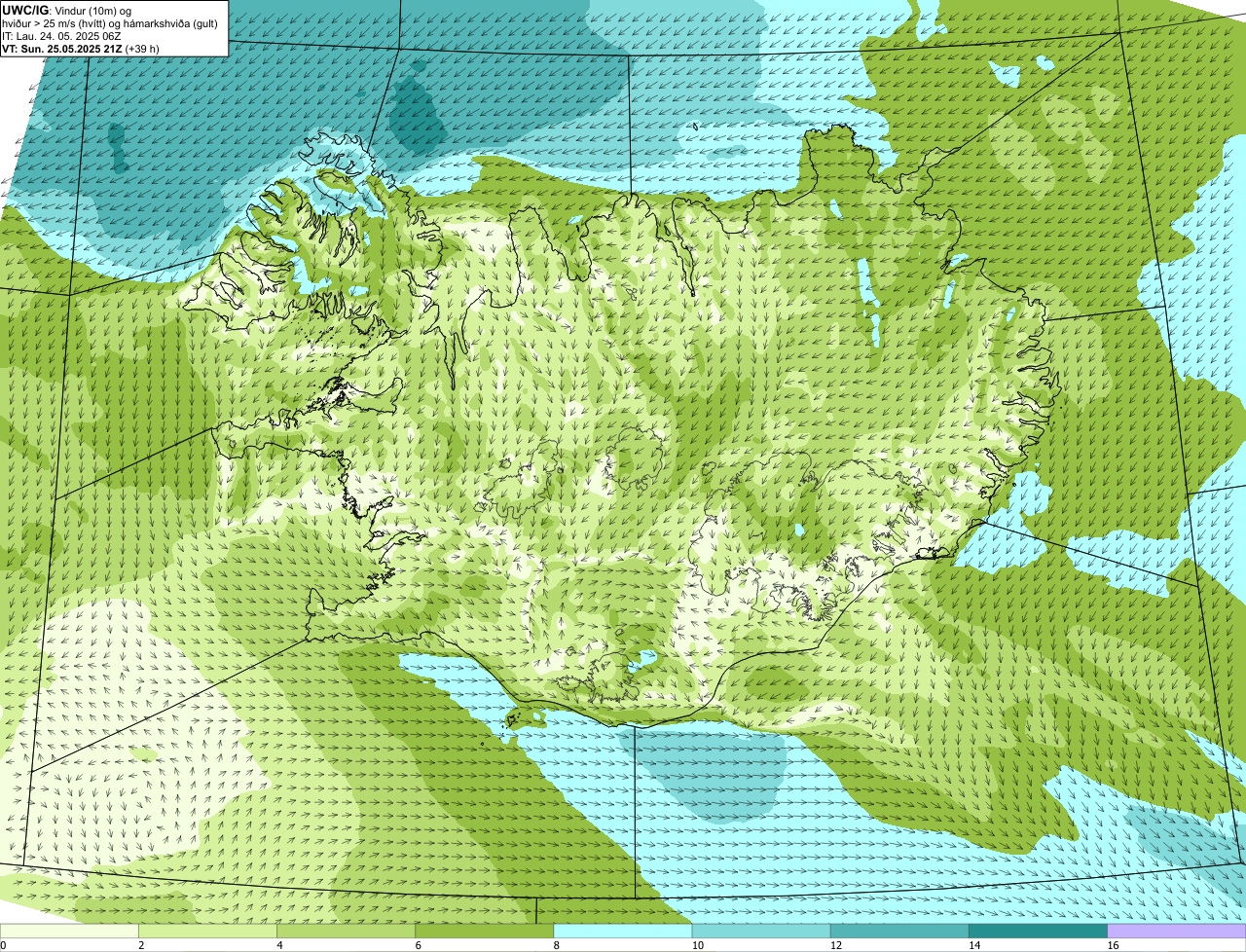Click the legend tick label "12"

point(835,945)
